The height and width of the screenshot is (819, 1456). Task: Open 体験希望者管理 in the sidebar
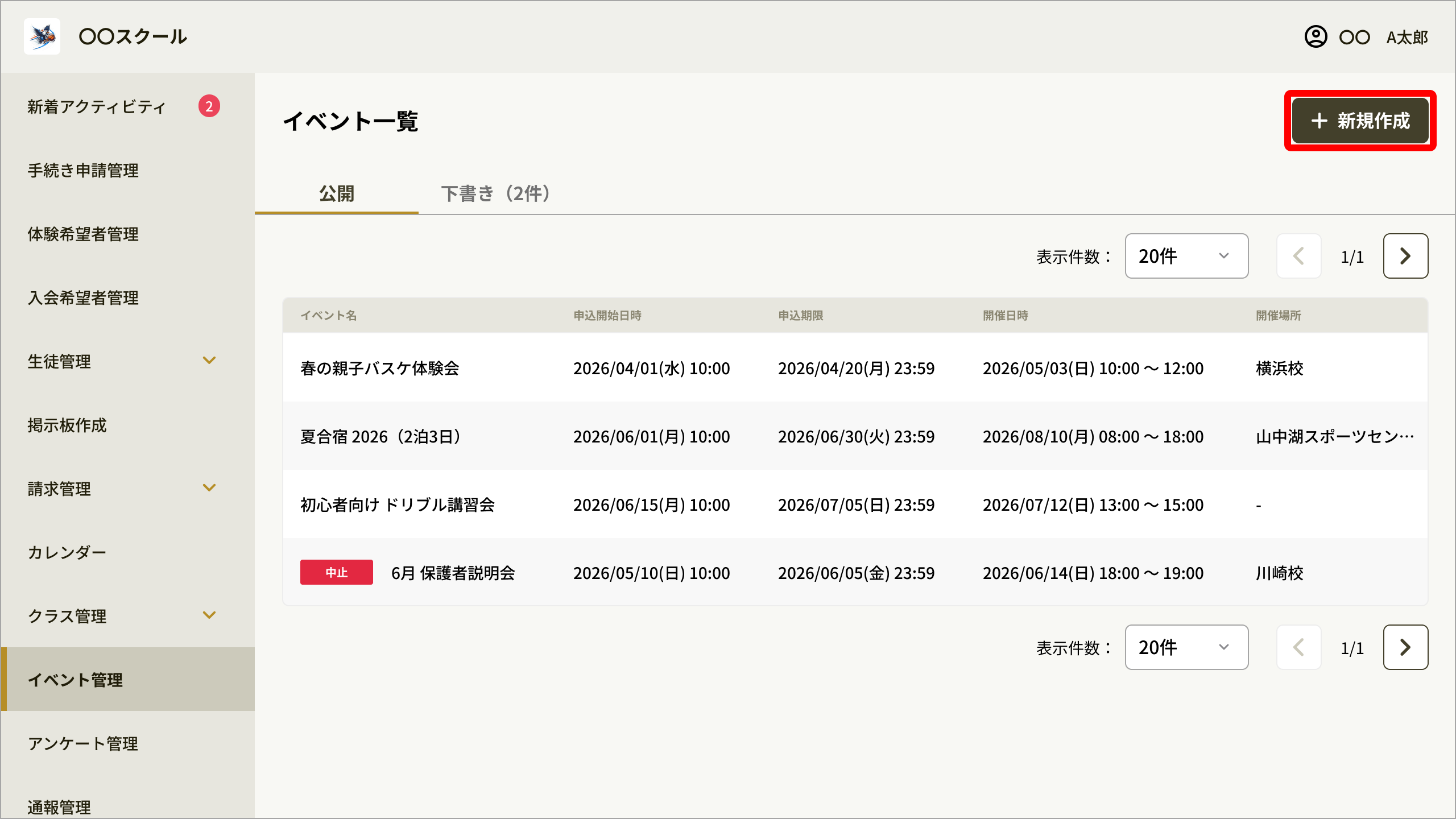tap(128, 234)
